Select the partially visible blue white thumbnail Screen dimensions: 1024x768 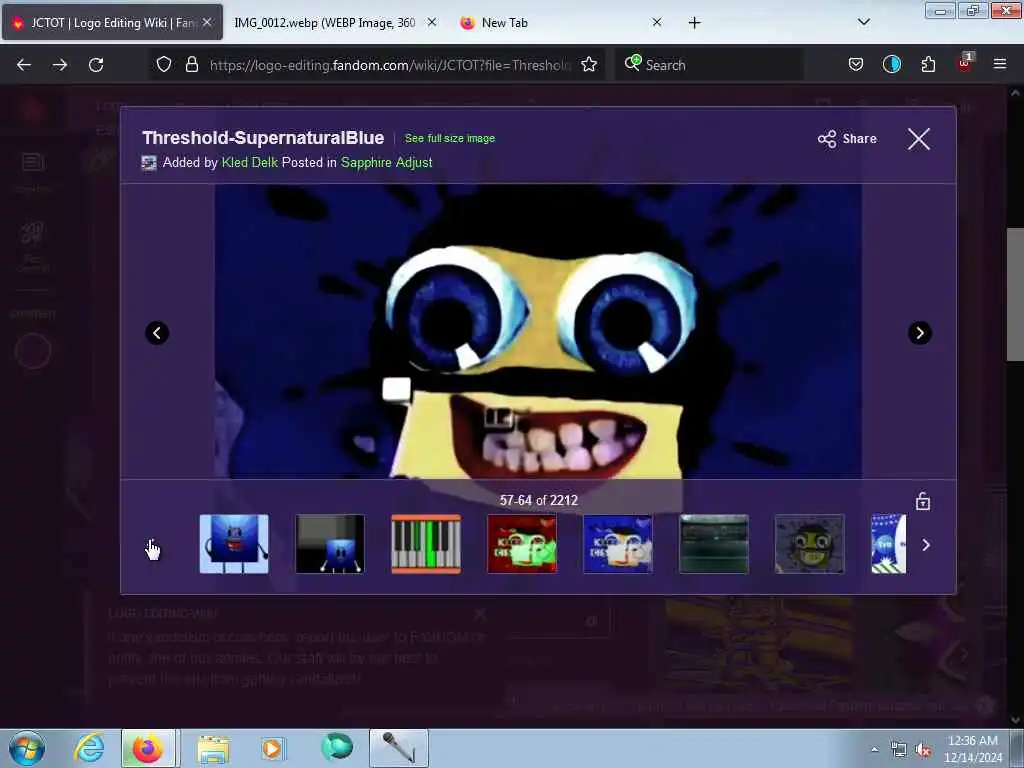[888, 544]
